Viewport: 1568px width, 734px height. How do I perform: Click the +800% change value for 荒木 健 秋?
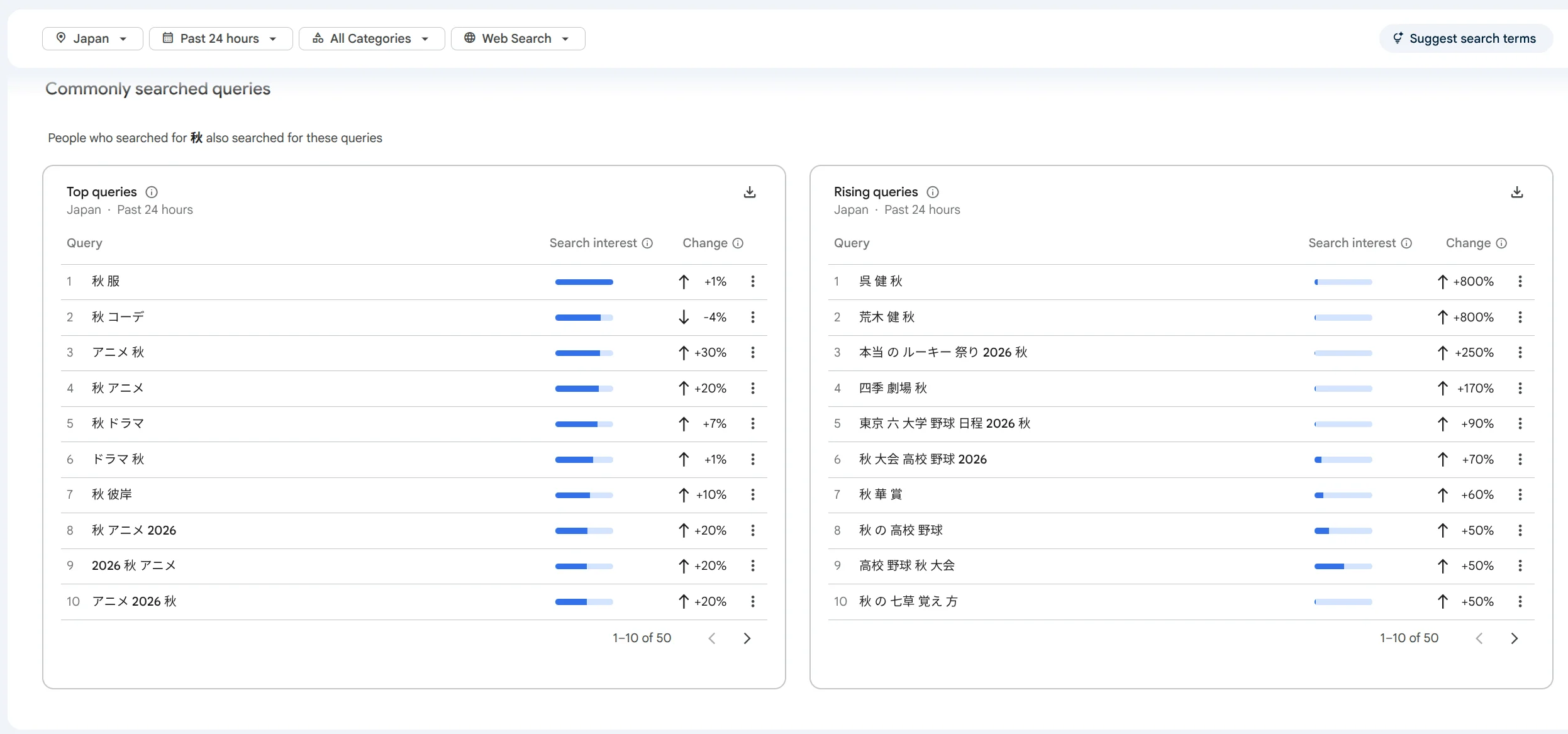point(1474,317)
